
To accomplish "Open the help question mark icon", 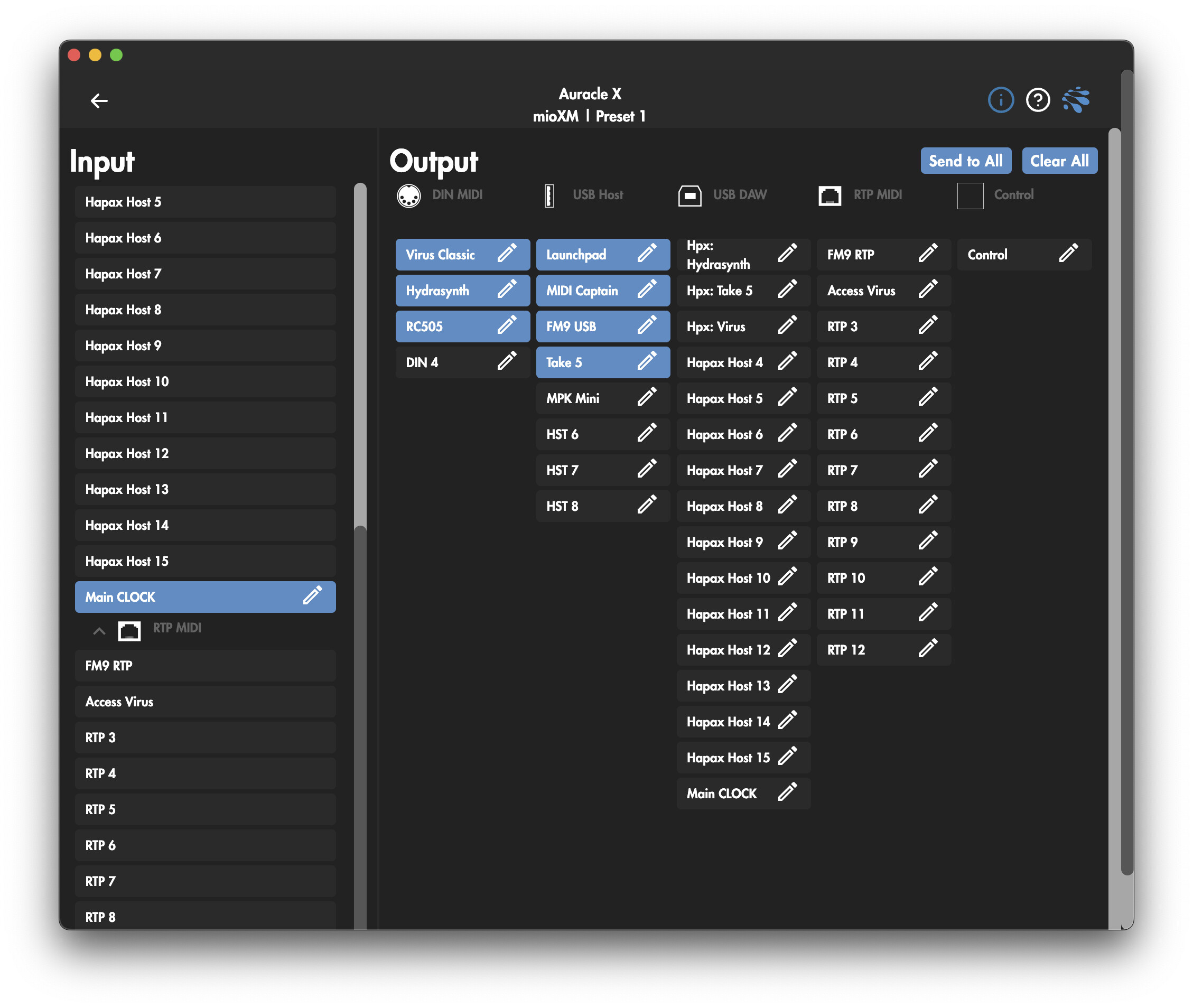I will 1037,100.
